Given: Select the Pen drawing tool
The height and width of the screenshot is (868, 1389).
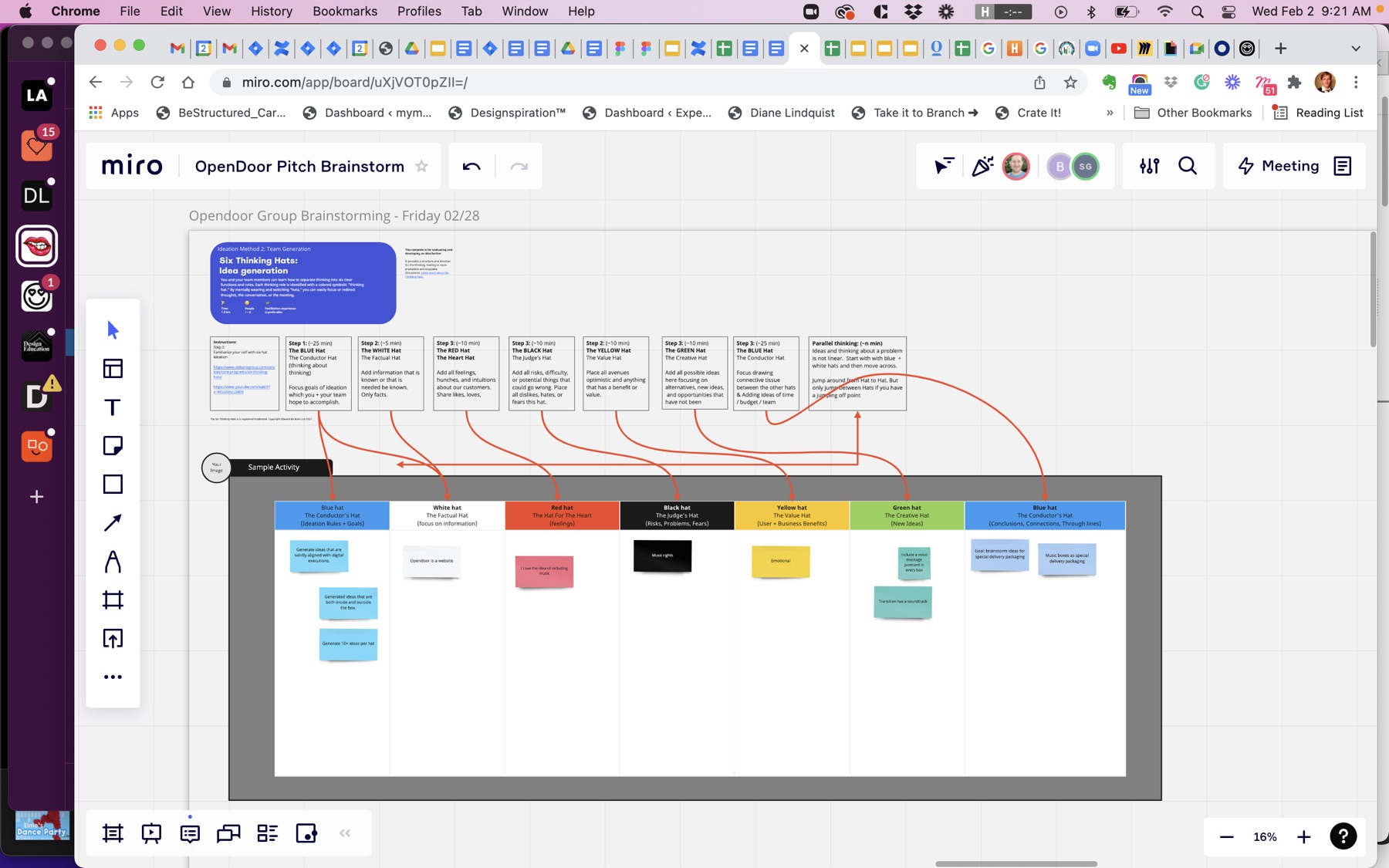Looking at the screenshot, I should pos(113,562).
